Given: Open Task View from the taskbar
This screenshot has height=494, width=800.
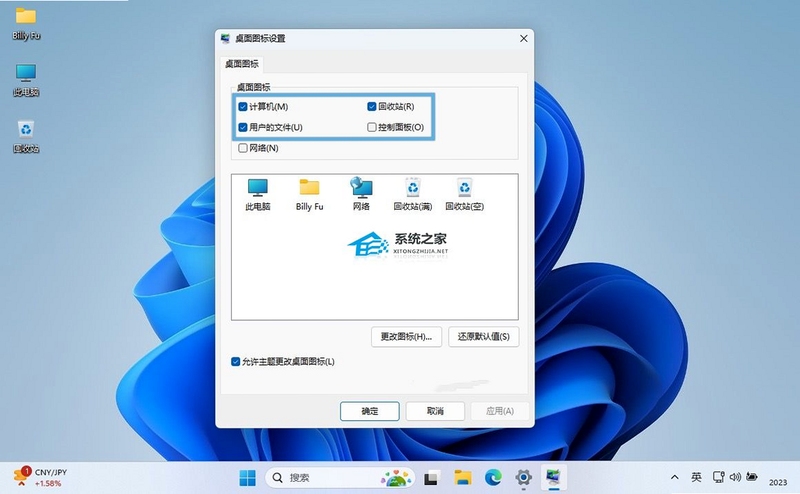Looking at the screenshot, I should point(432,478).
